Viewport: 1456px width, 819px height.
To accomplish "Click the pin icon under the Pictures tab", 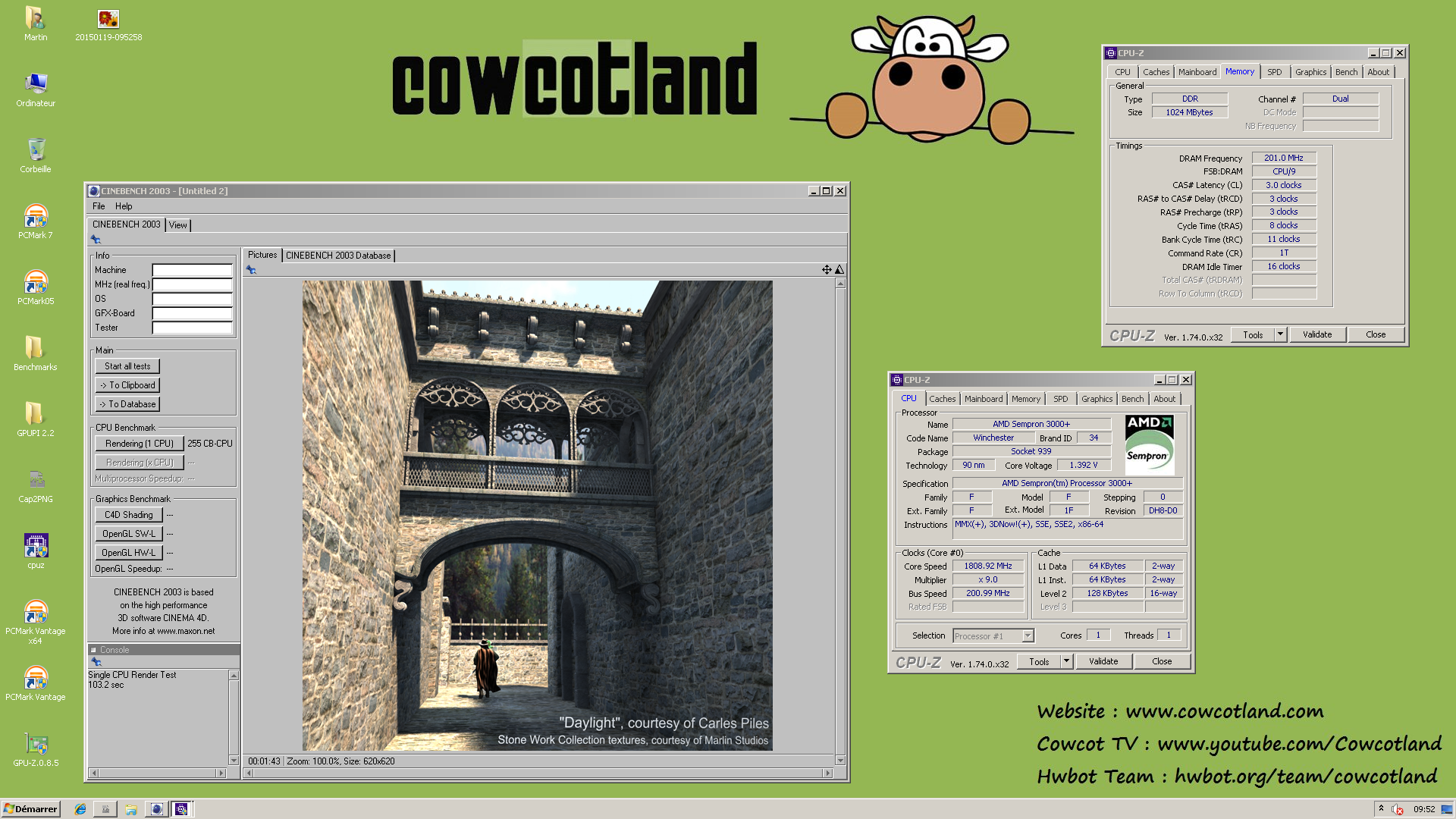I will pos(251,269).
